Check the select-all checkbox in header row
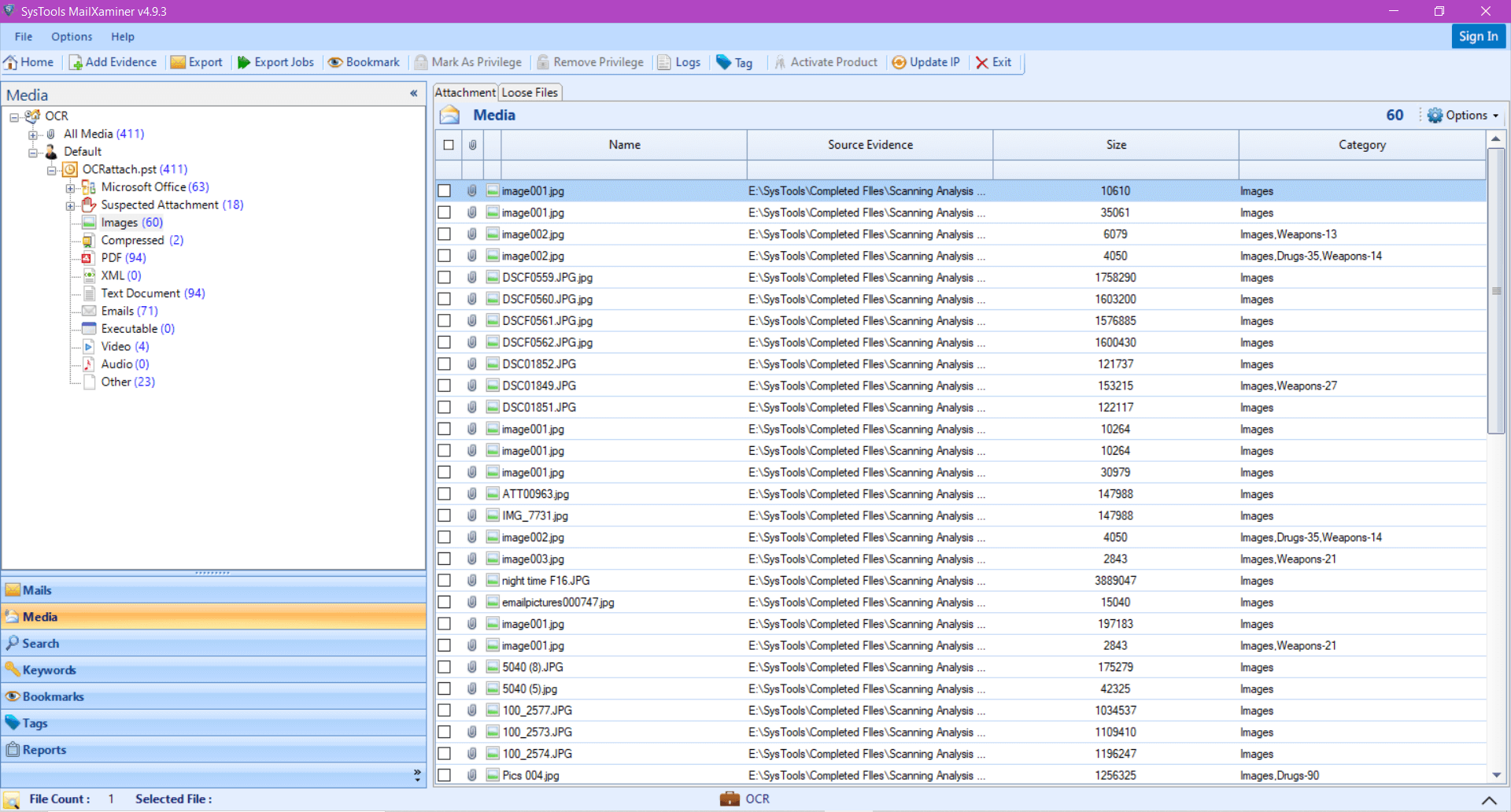Image resolution: width=1511 pixels, height=812 pixels. click(449, 145)
